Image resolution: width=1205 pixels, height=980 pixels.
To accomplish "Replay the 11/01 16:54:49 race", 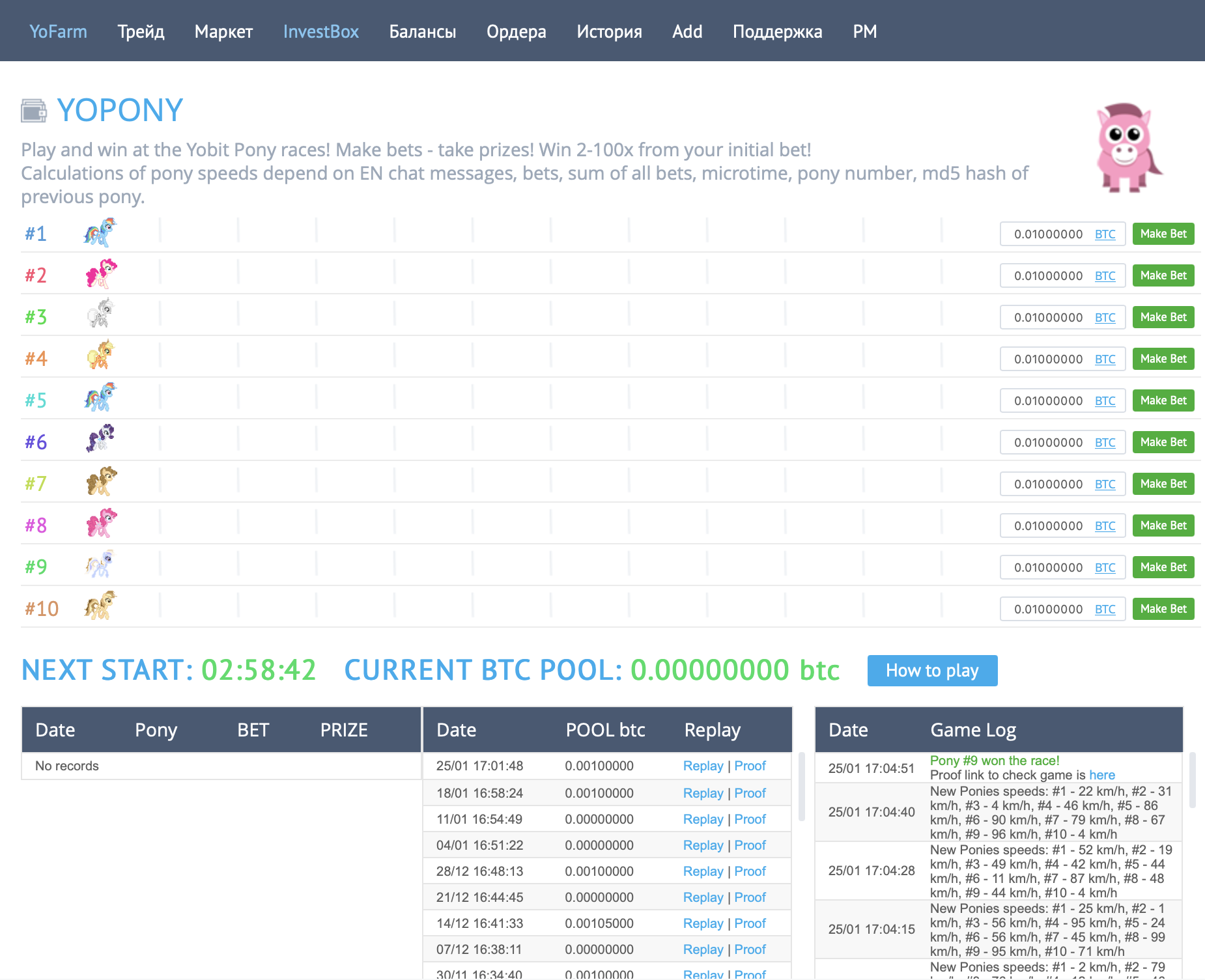I will coord(703,820).
